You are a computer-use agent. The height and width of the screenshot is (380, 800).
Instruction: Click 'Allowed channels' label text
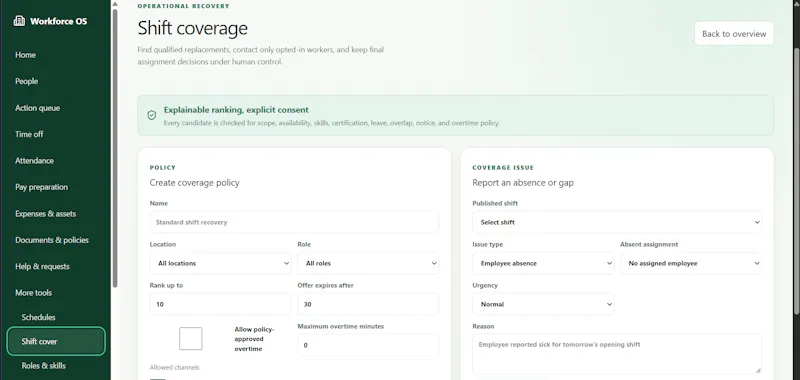point(174,367)
